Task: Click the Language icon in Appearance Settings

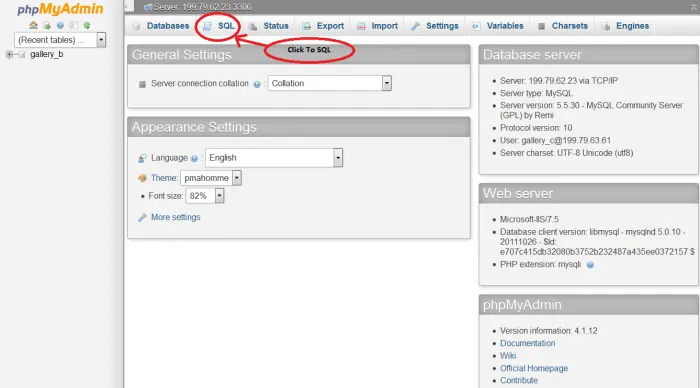Action: 142,158
